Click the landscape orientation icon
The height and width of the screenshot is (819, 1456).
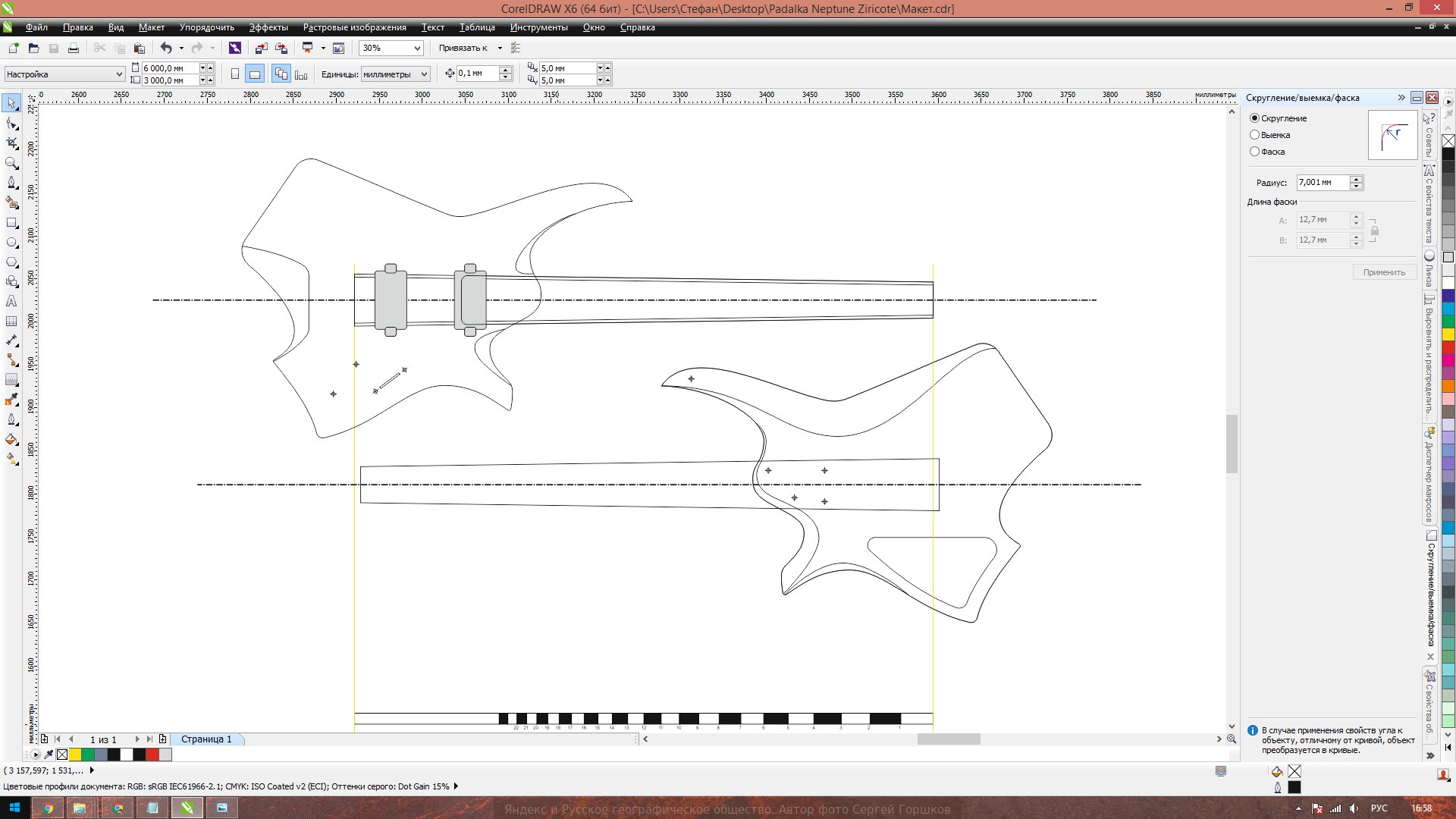(x=255, y=74)
